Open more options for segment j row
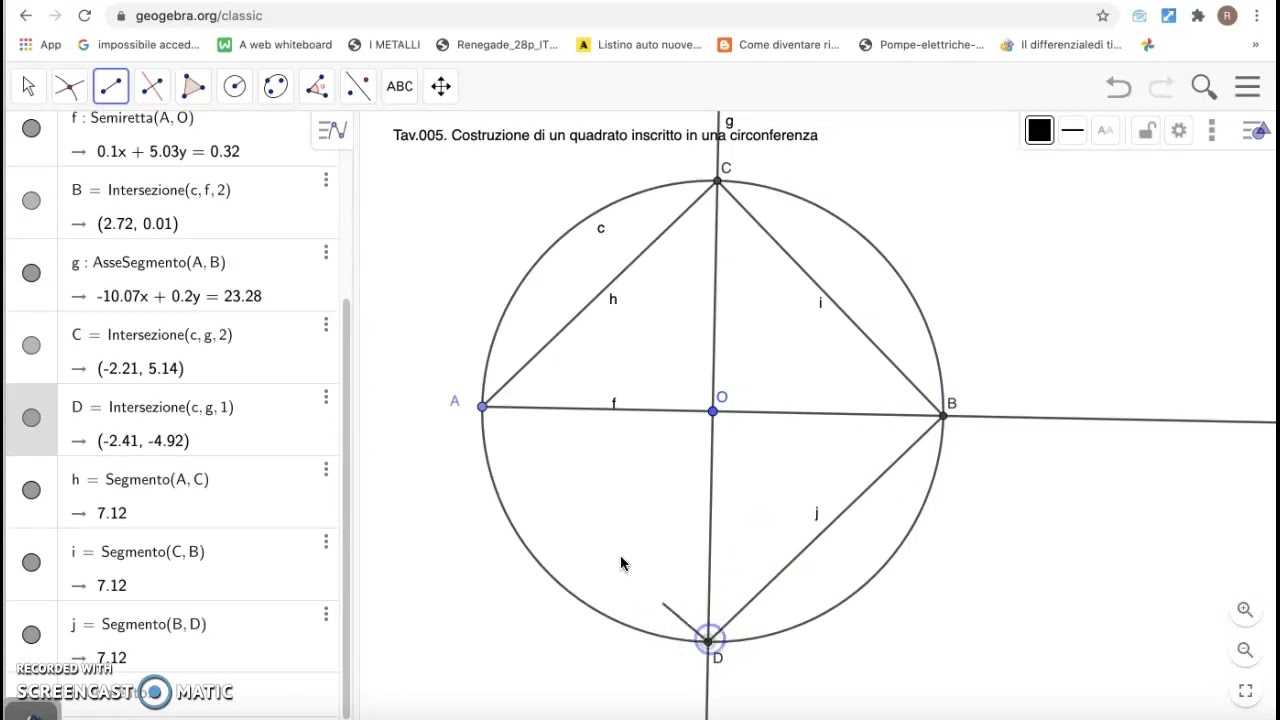 tap(325, 614)
